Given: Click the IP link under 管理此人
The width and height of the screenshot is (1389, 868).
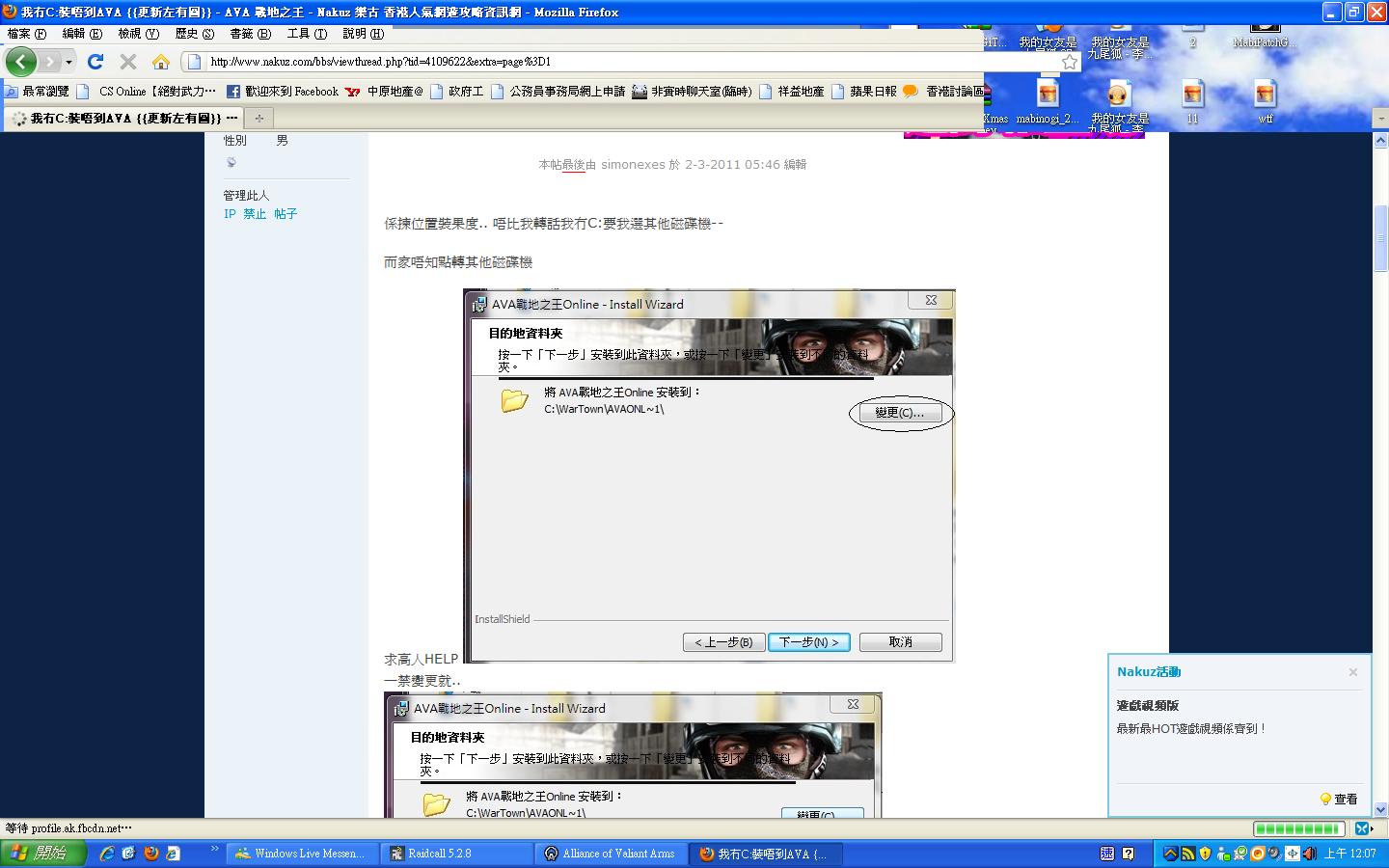Looking at the screenshot, I should click(x=230, y=214).
